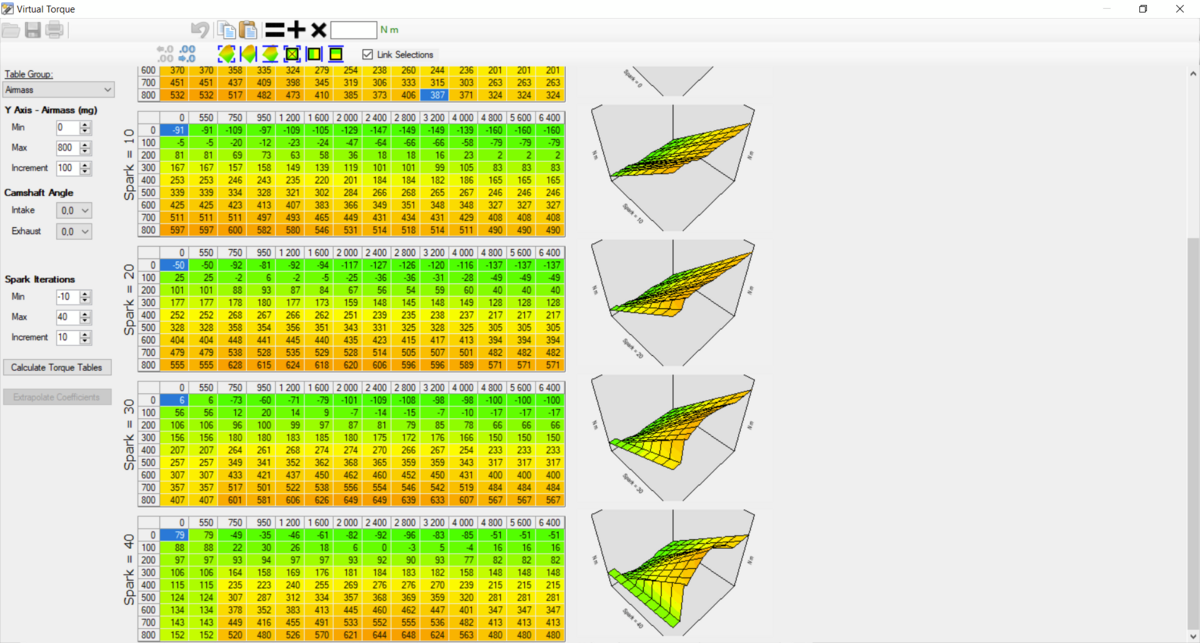
Task: Click the first dashed-corner interpolate icon
Action: point(226,54)
